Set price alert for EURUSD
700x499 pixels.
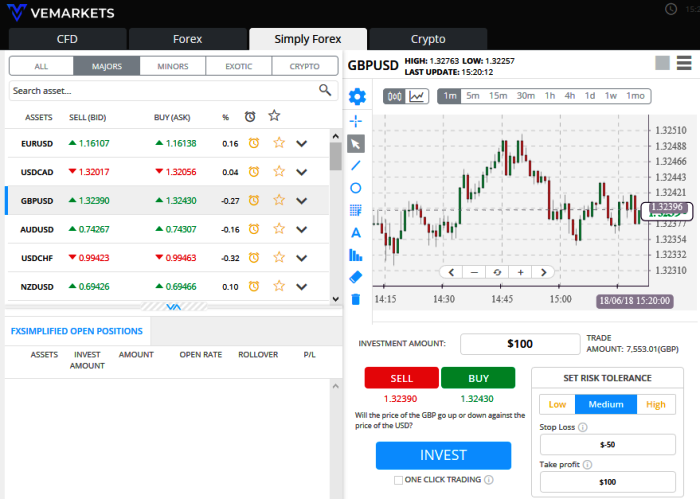pyautogui.click(x=254, y=143)
